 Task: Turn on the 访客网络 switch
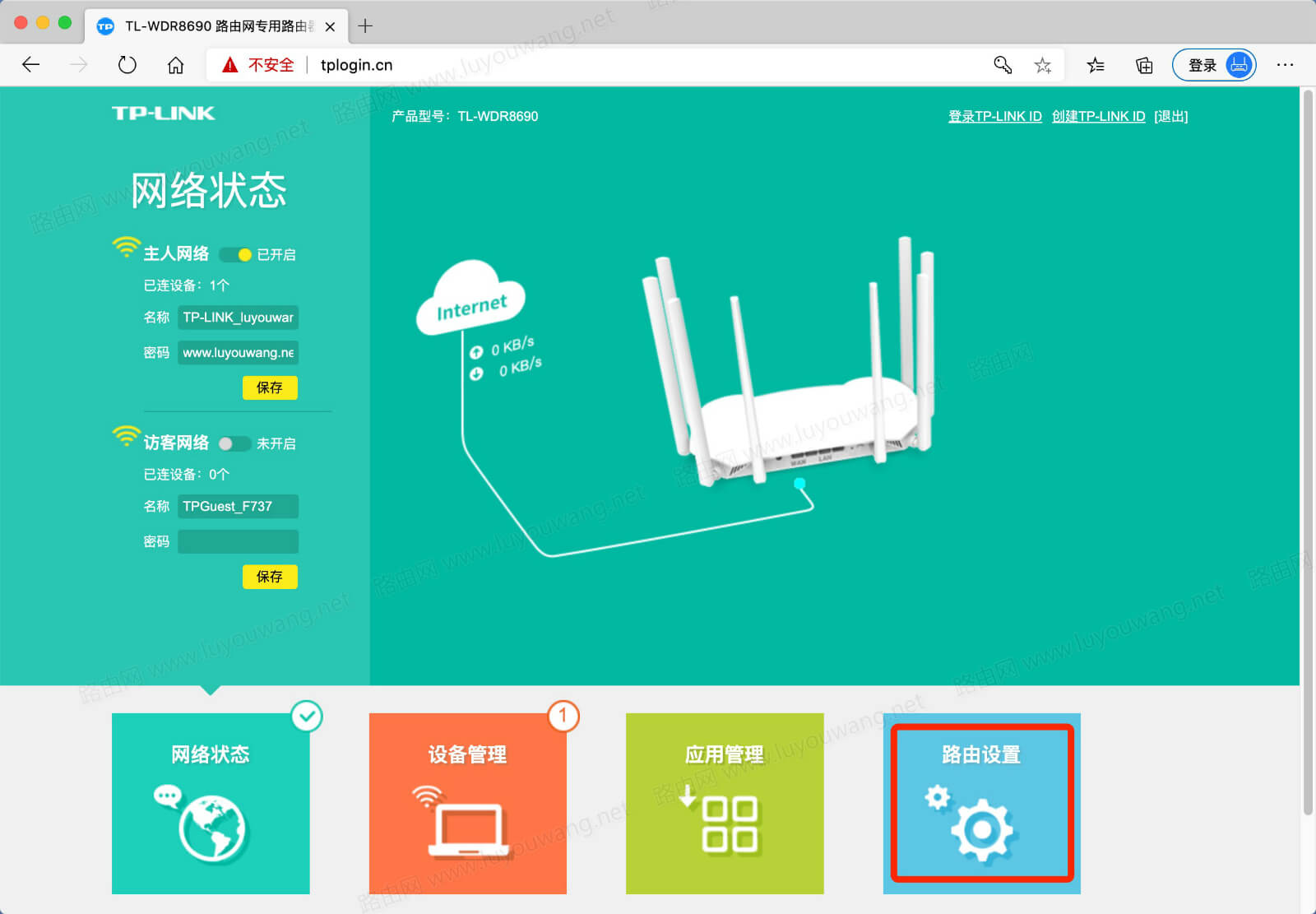tap(235, 443)
